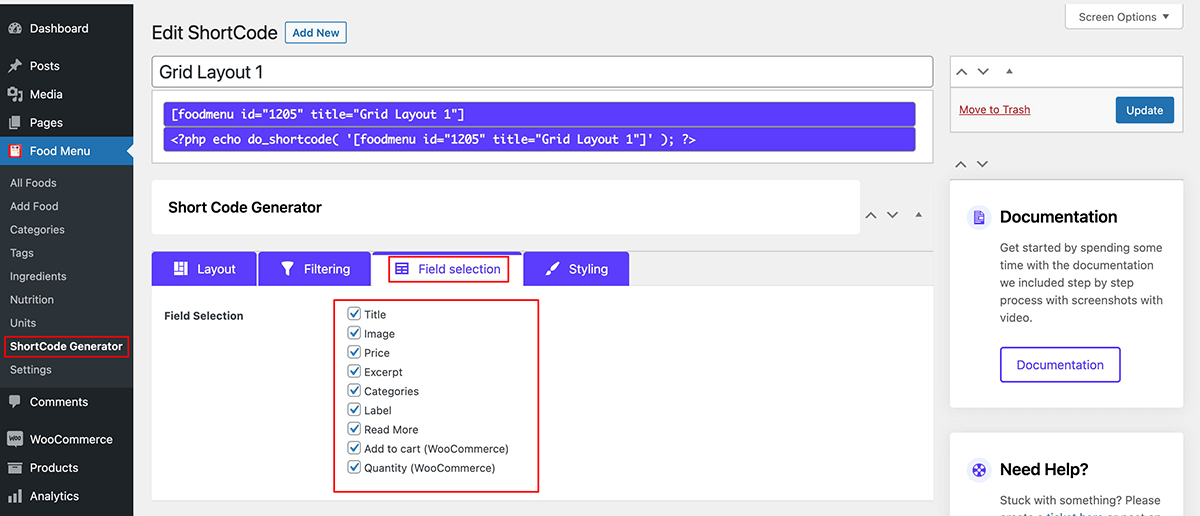The image size is (1200, 516).
Task: Click the Add New button
Action: pyautogui.click(x=316, y=33)
